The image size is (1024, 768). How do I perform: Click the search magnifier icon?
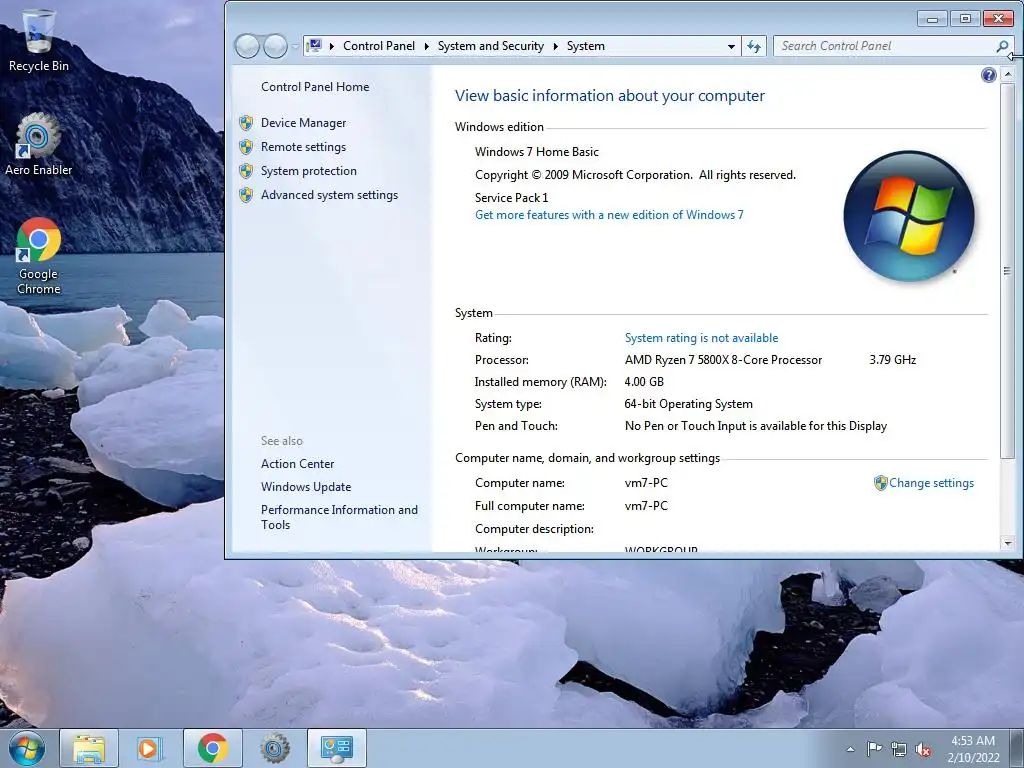pyautogui.click(x=1002, y=46)
